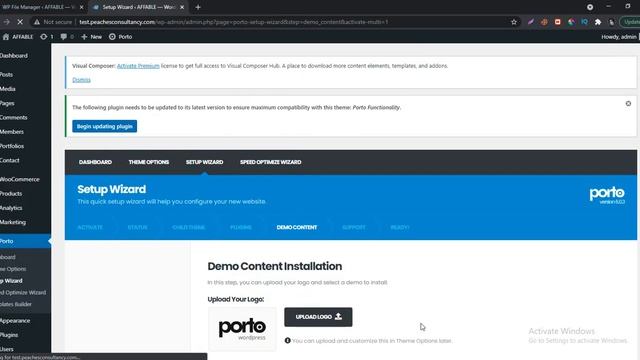Go to the SUPPORT wizard step

pos(354,227)
